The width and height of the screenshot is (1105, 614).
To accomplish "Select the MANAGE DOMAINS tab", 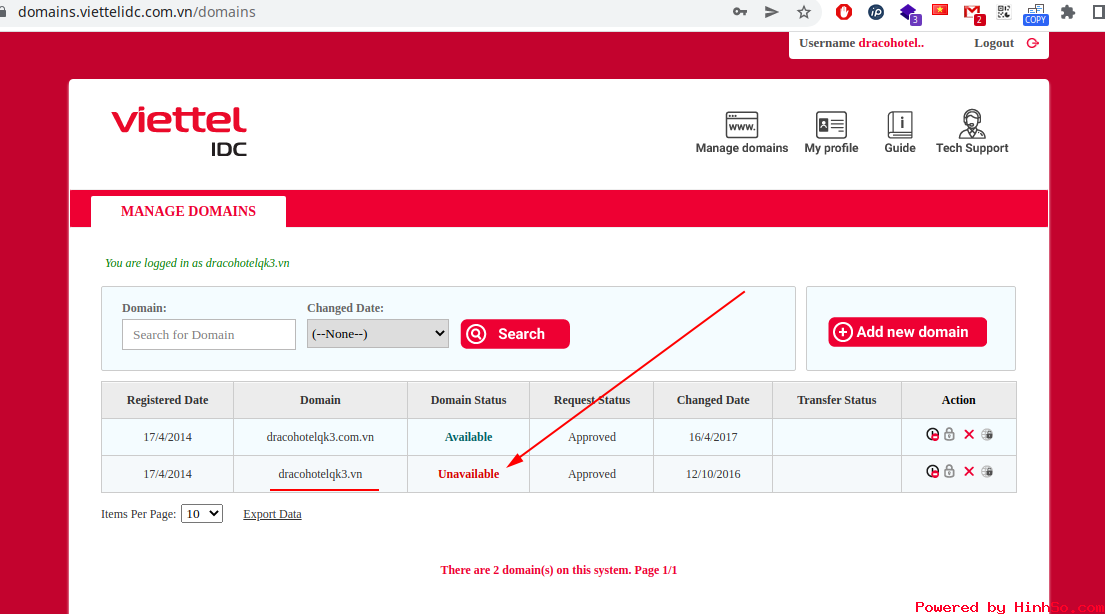I will [x=188, y=211].
